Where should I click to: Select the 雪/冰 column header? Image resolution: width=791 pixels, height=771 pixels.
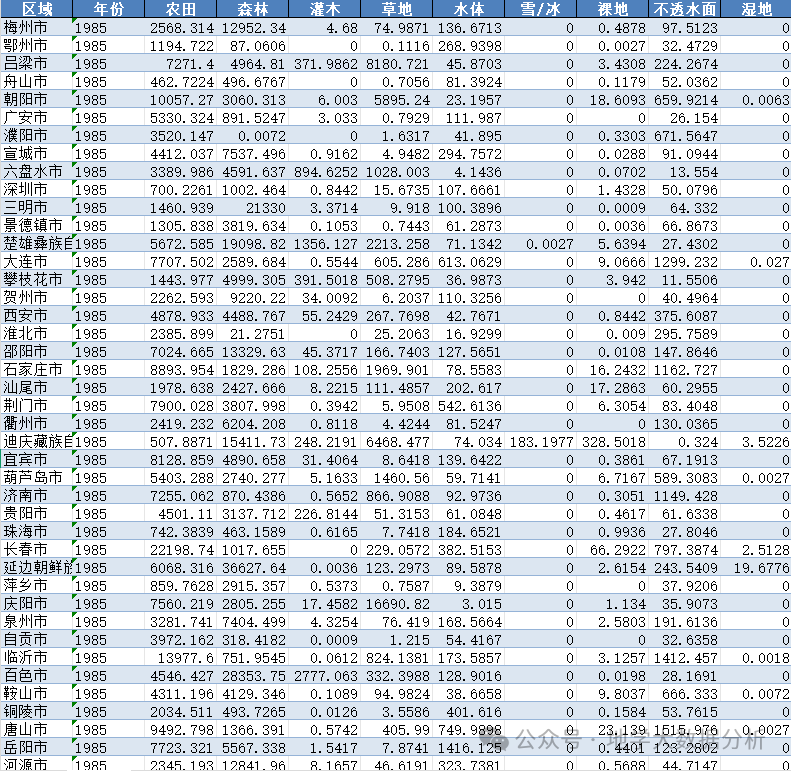[x=541, y=9]
